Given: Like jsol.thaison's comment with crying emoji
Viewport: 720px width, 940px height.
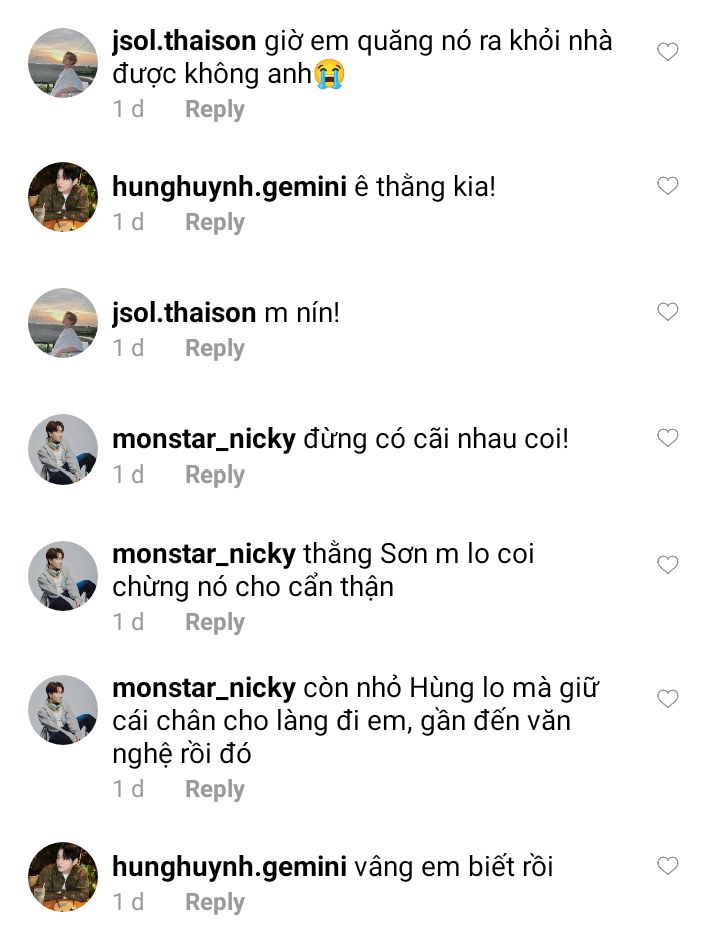Looking at the screenshot, I should click(x=667, y=52).
